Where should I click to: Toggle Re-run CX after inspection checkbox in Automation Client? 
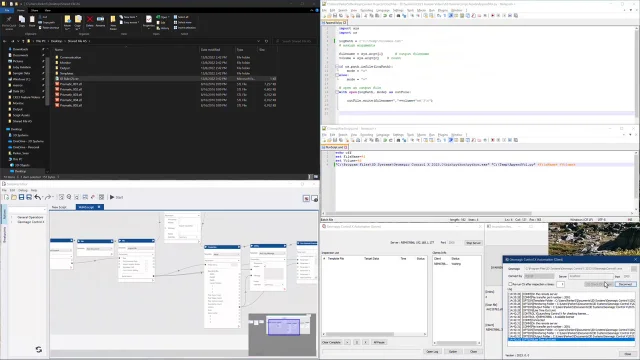click(510, 284)
